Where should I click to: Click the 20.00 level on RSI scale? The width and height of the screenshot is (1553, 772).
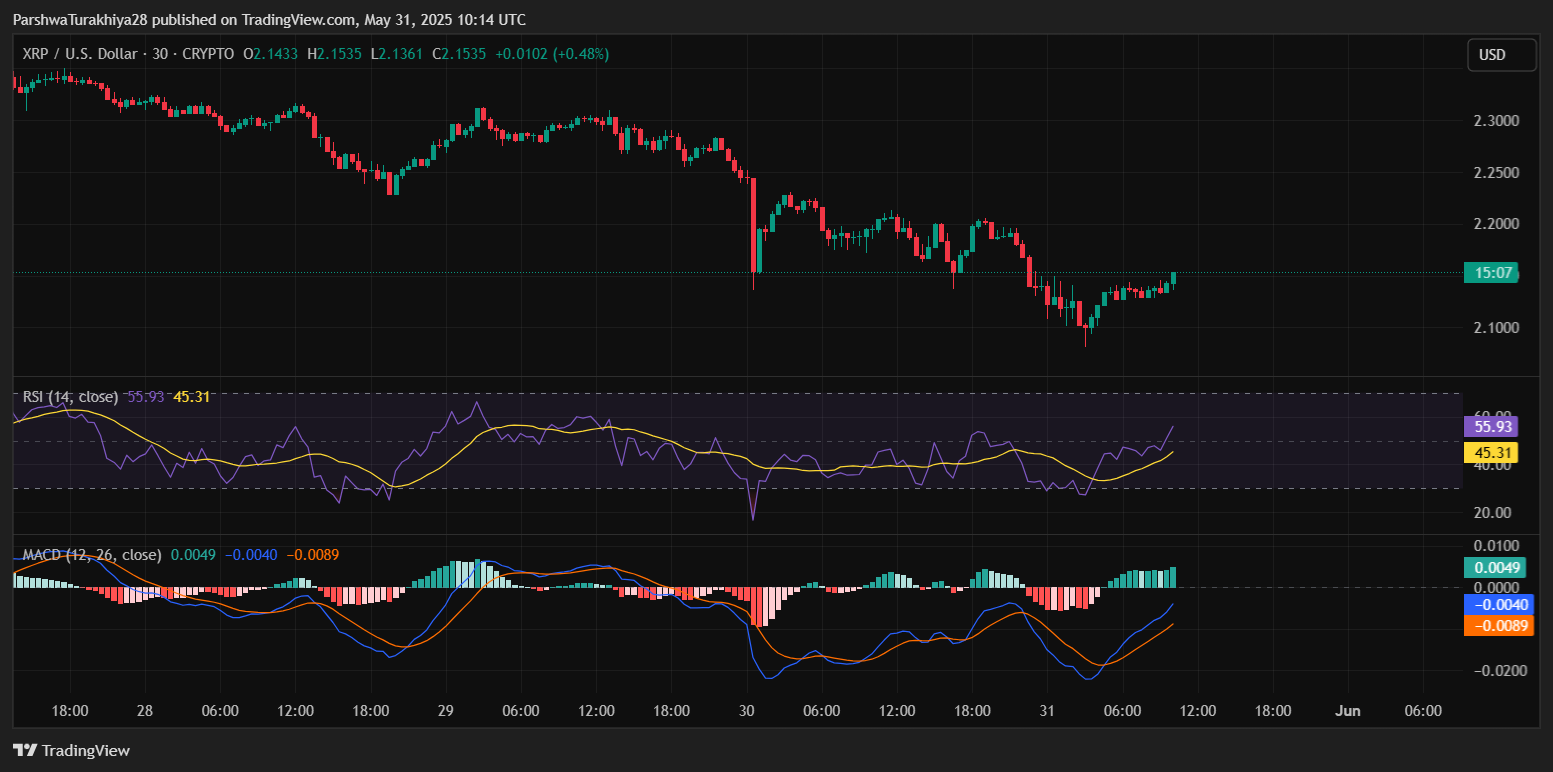pyautogui.click(x=1490, y=513)
